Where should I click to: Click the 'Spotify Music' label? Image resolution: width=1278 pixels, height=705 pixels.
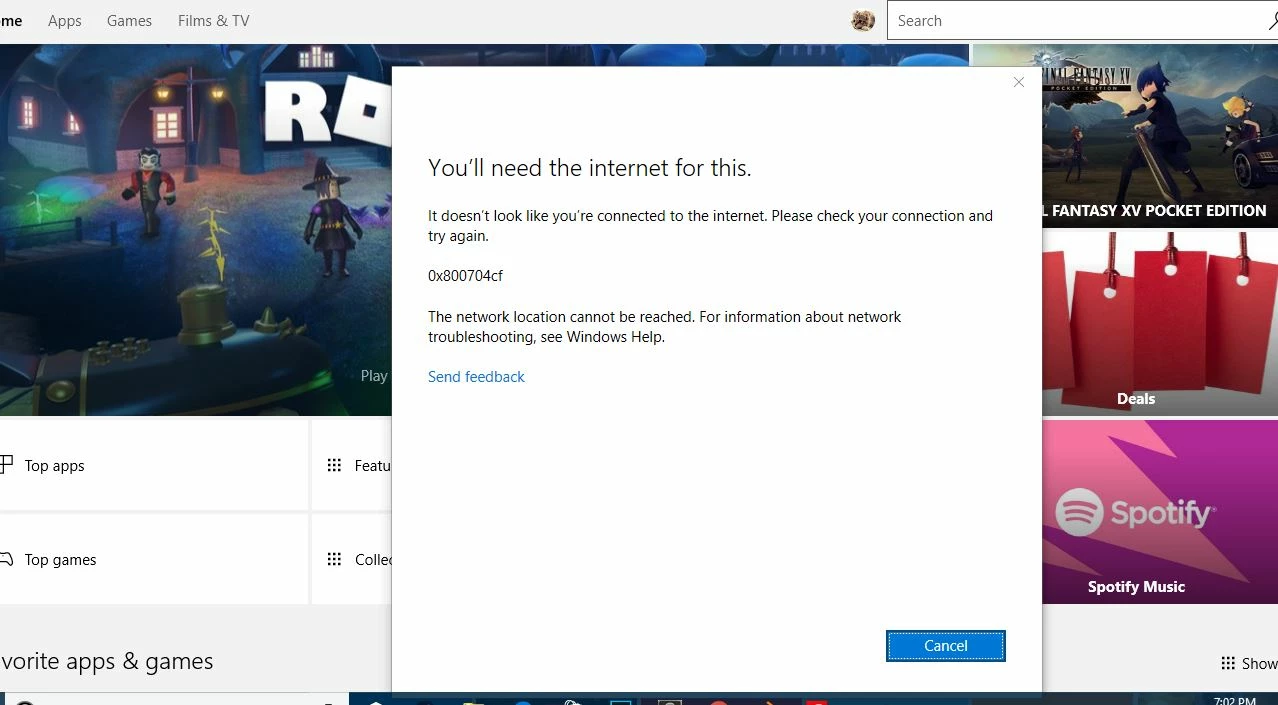tap(1136, 587)
